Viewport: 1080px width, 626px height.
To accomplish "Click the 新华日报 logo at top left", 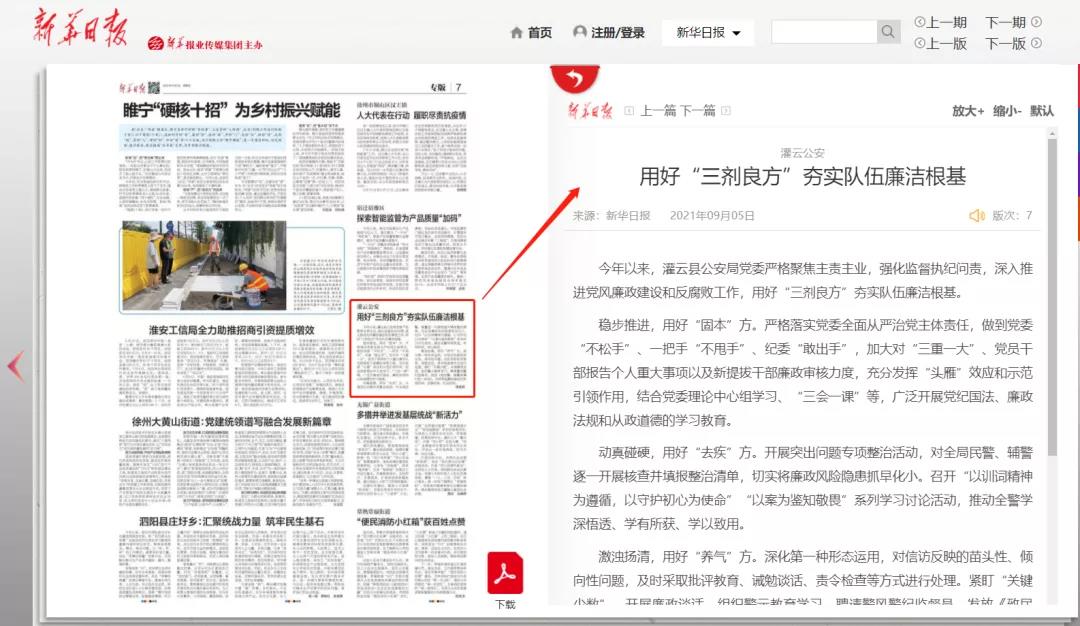I will (x=80, y=28).
